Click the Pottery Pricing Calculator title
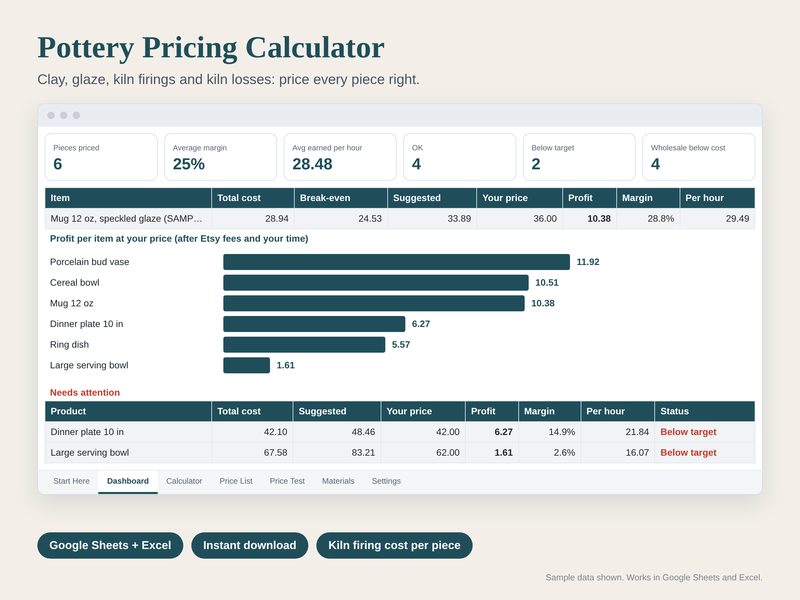The image size is (800, 600). (x=211, y=48)
